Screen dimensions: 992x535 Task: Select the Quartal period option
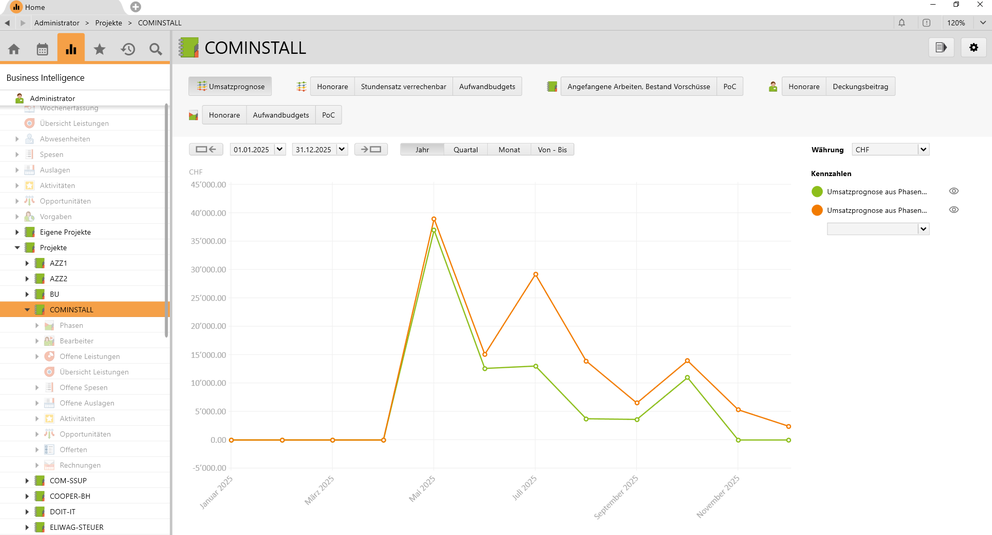(x=465, y=149)
